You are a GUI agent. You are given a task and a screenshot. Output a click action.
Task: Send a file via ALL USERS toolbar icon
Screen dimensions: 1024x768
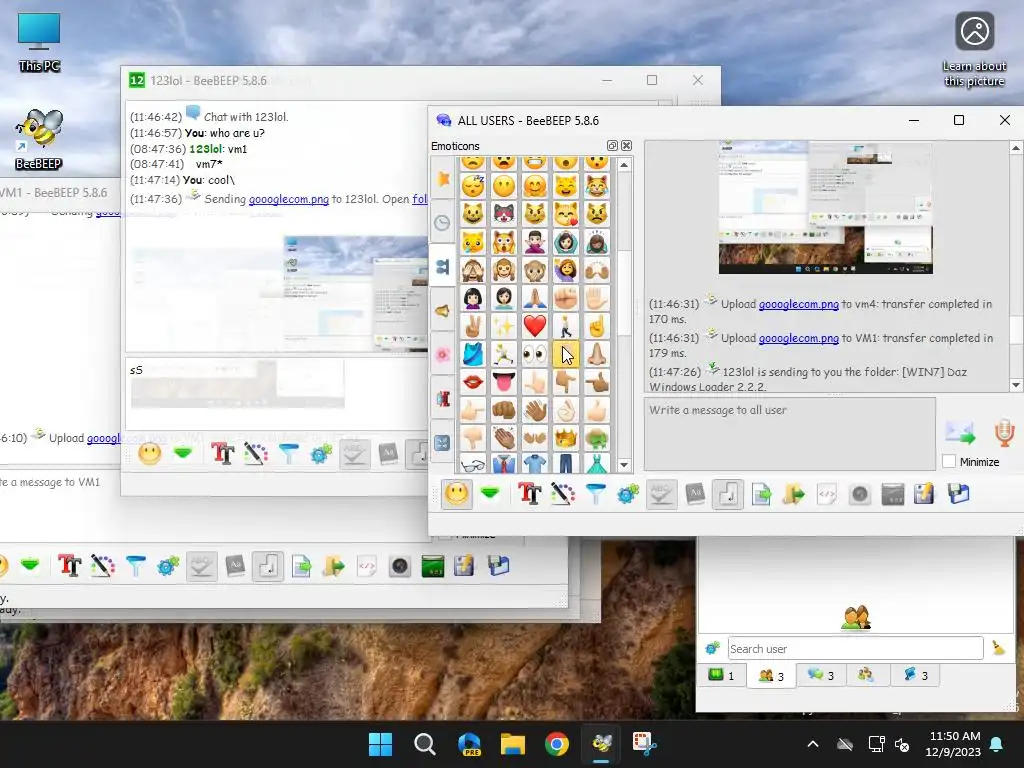click(761, 494)
